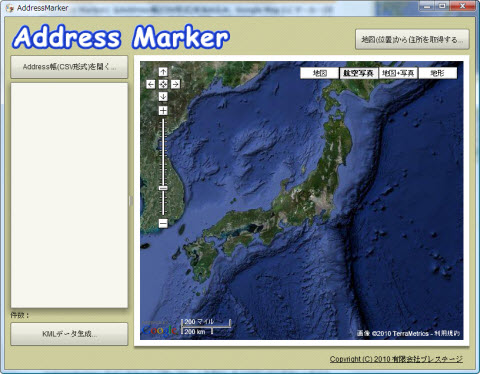
Task: Switch map to 地形 terrain view
Action: 437,73
